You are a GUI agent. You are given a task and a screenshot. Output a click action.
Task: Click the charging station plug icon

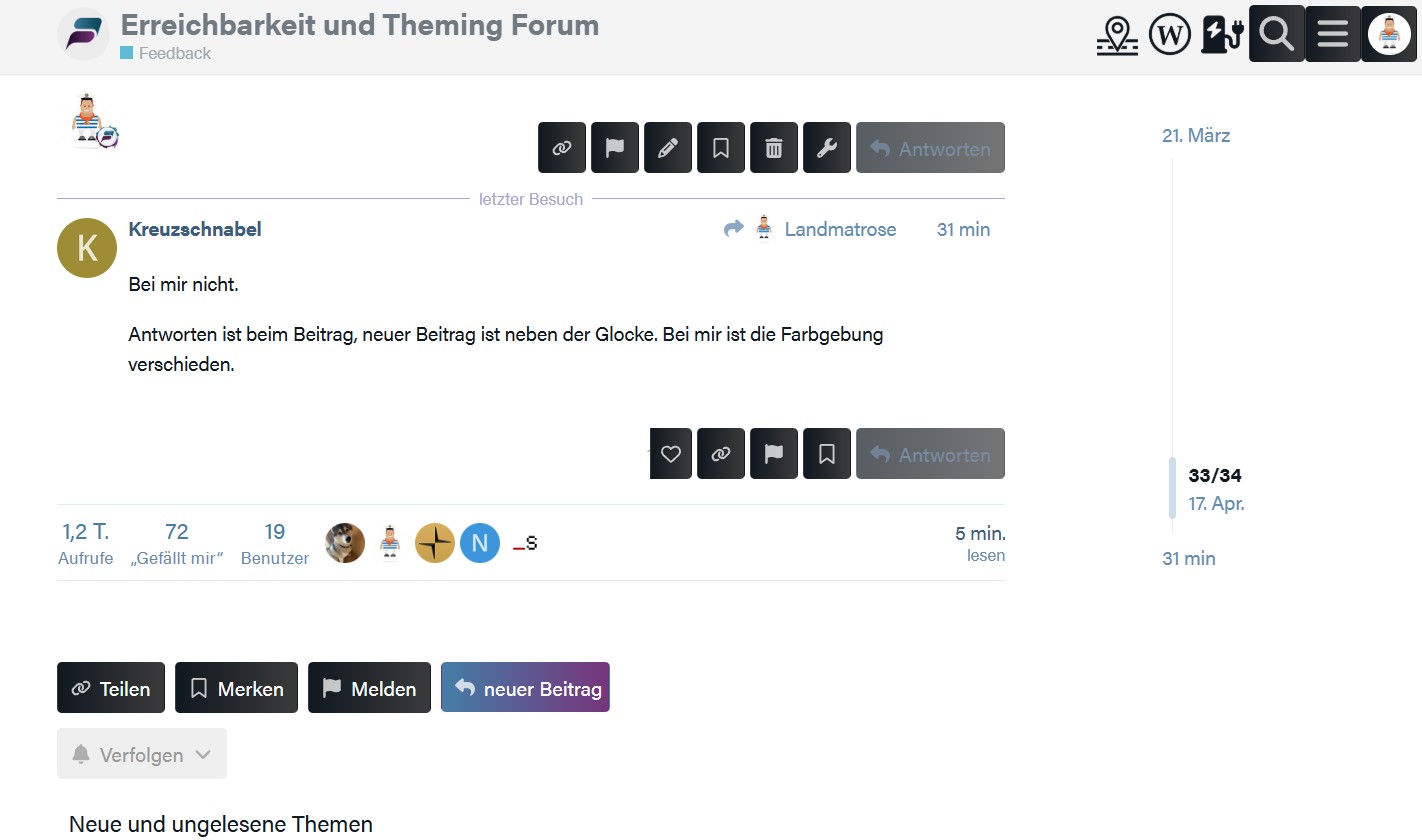coord(1221,35)
